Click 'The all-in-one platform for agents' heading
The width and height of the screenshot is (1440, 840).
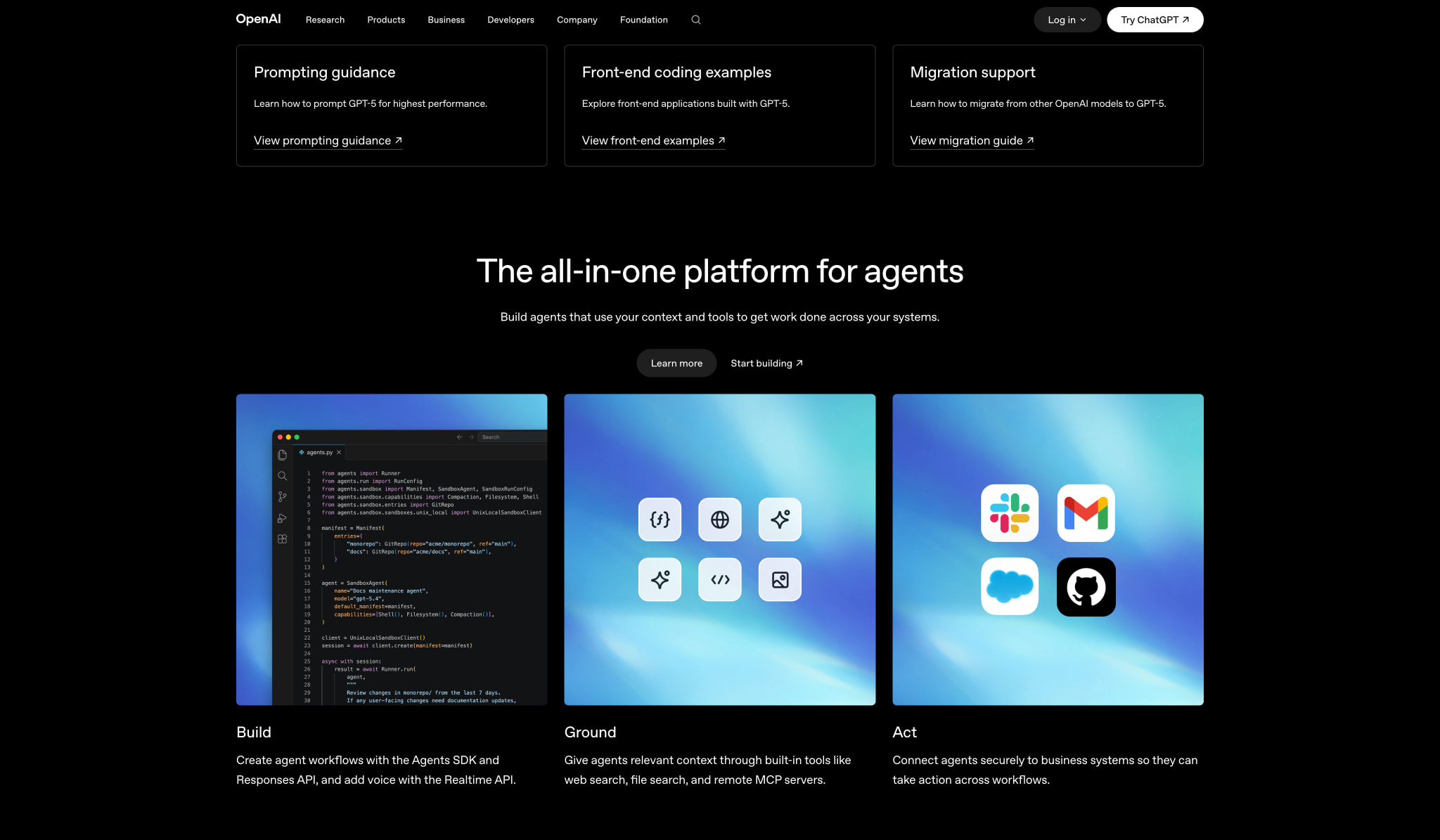[720, 271]
